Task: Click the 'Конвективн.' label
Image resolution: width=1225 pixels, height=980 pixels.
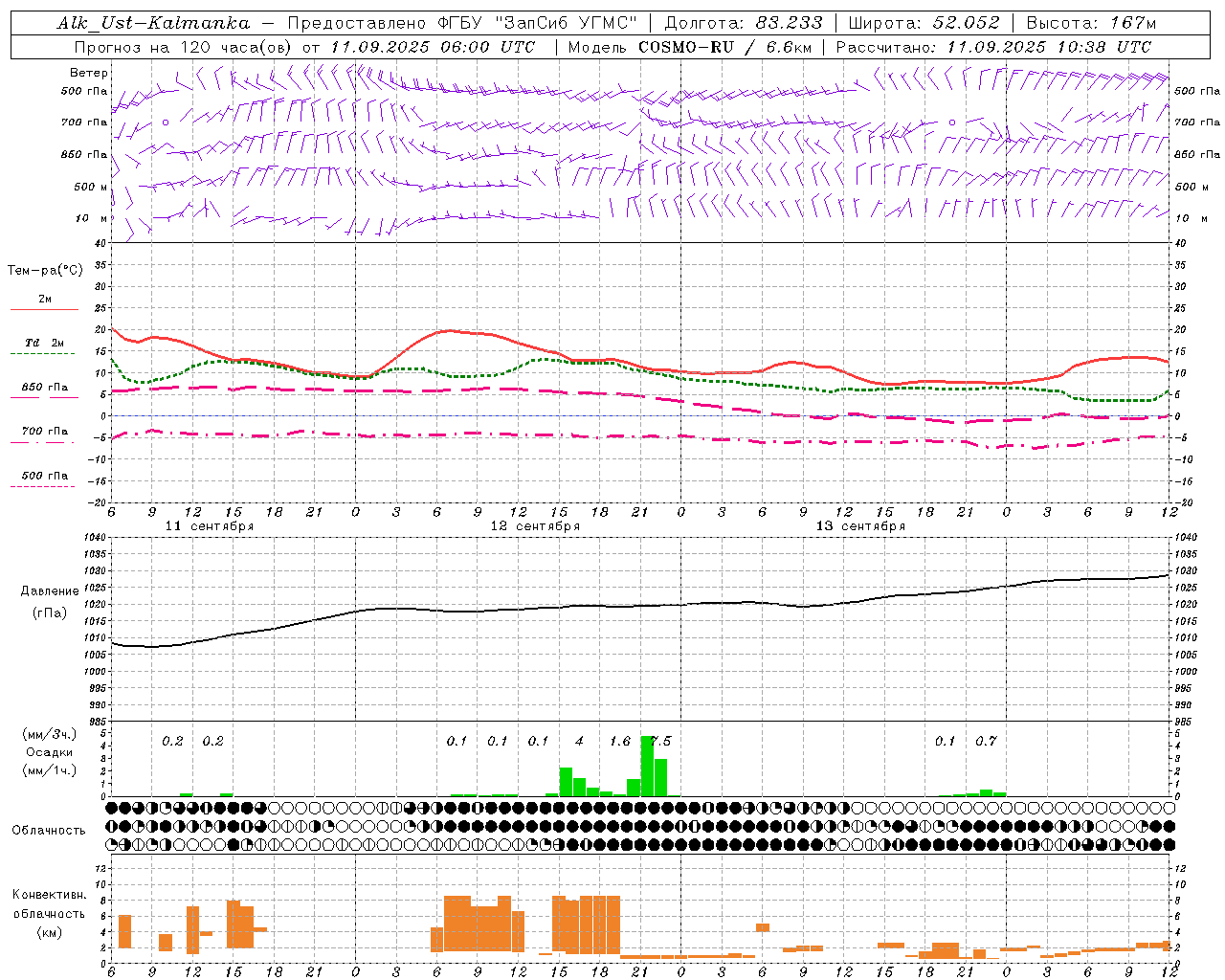Action: 49,895
